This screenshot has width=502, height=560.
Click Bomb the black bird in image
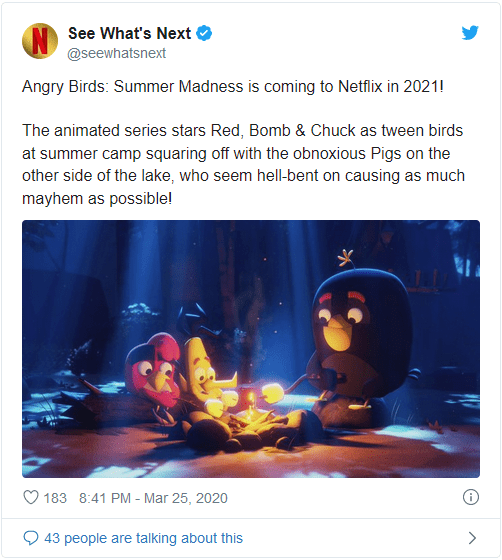click(361, 336)
